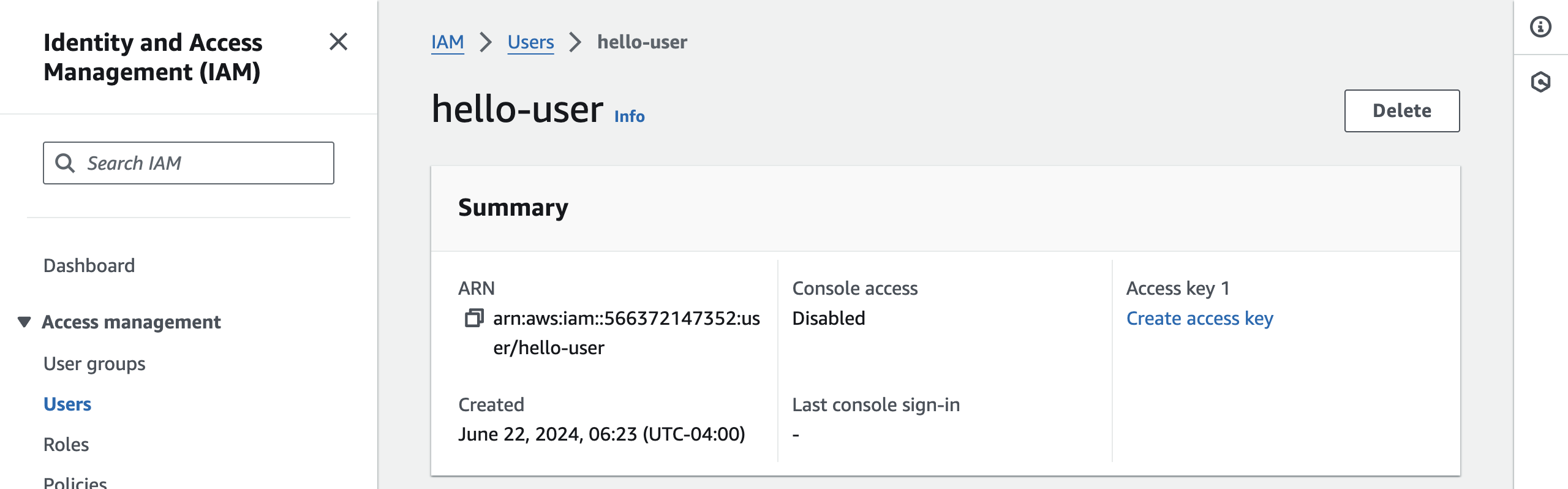Screen dimensions: 1568x489
Task: Select Users in the sidebar
Action: coord(67,404)
